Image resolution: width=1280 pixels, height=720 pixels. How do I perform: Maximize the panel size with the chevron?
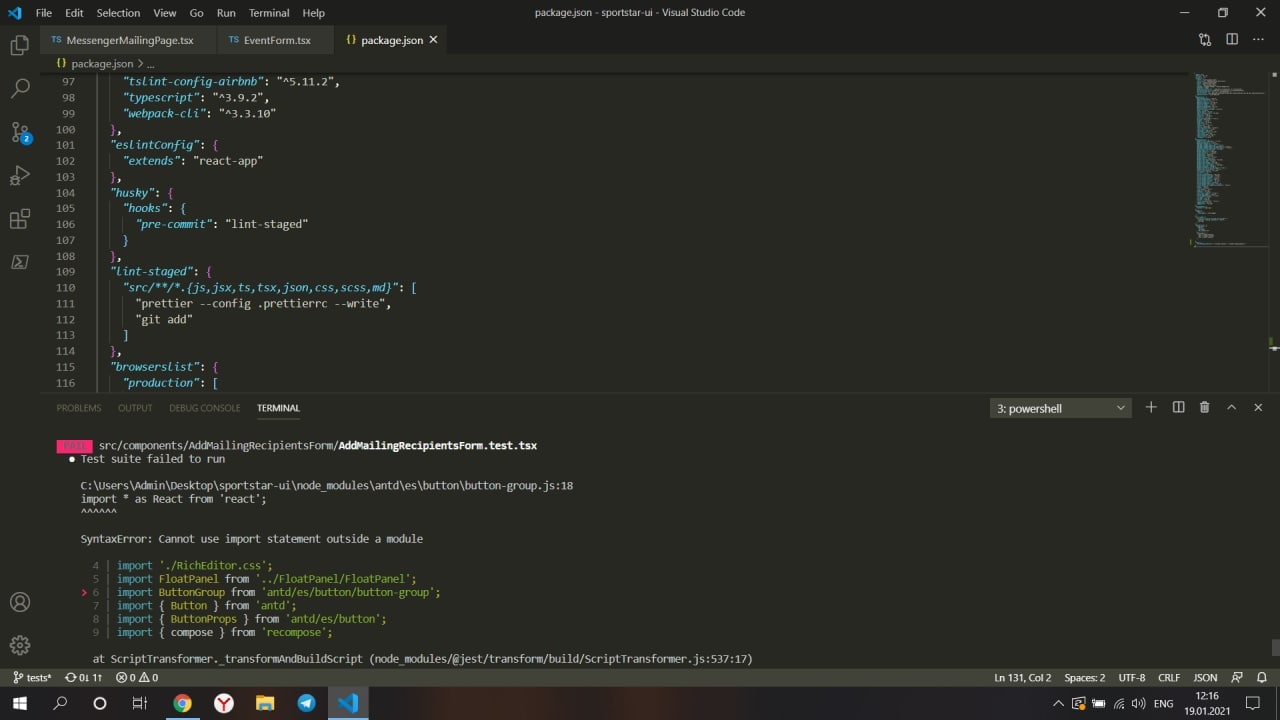pos(1231,407)
